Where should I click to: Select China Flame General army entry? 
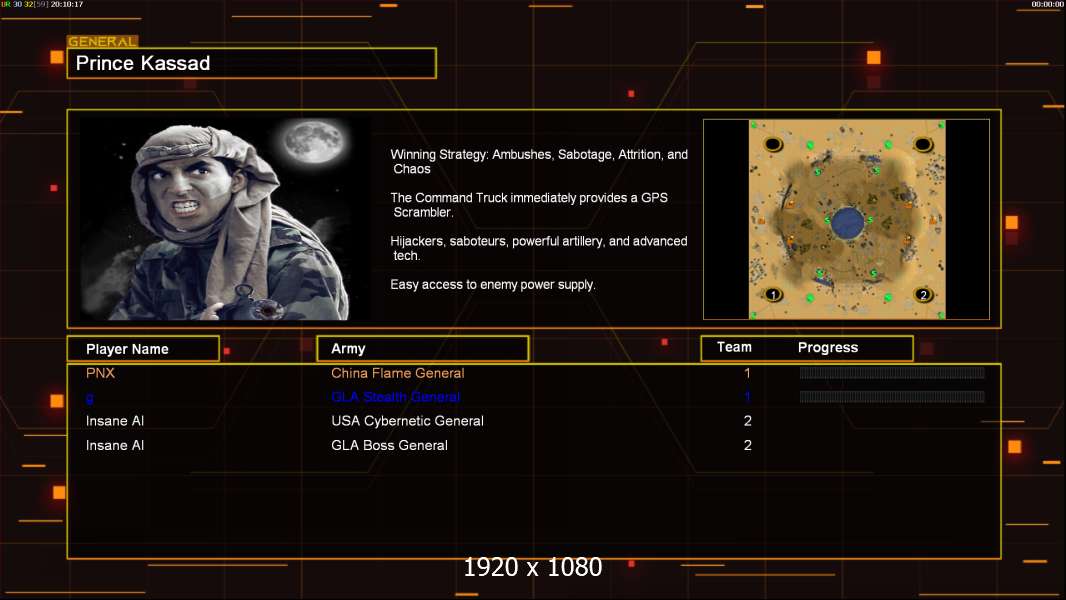tap(398, 373)
